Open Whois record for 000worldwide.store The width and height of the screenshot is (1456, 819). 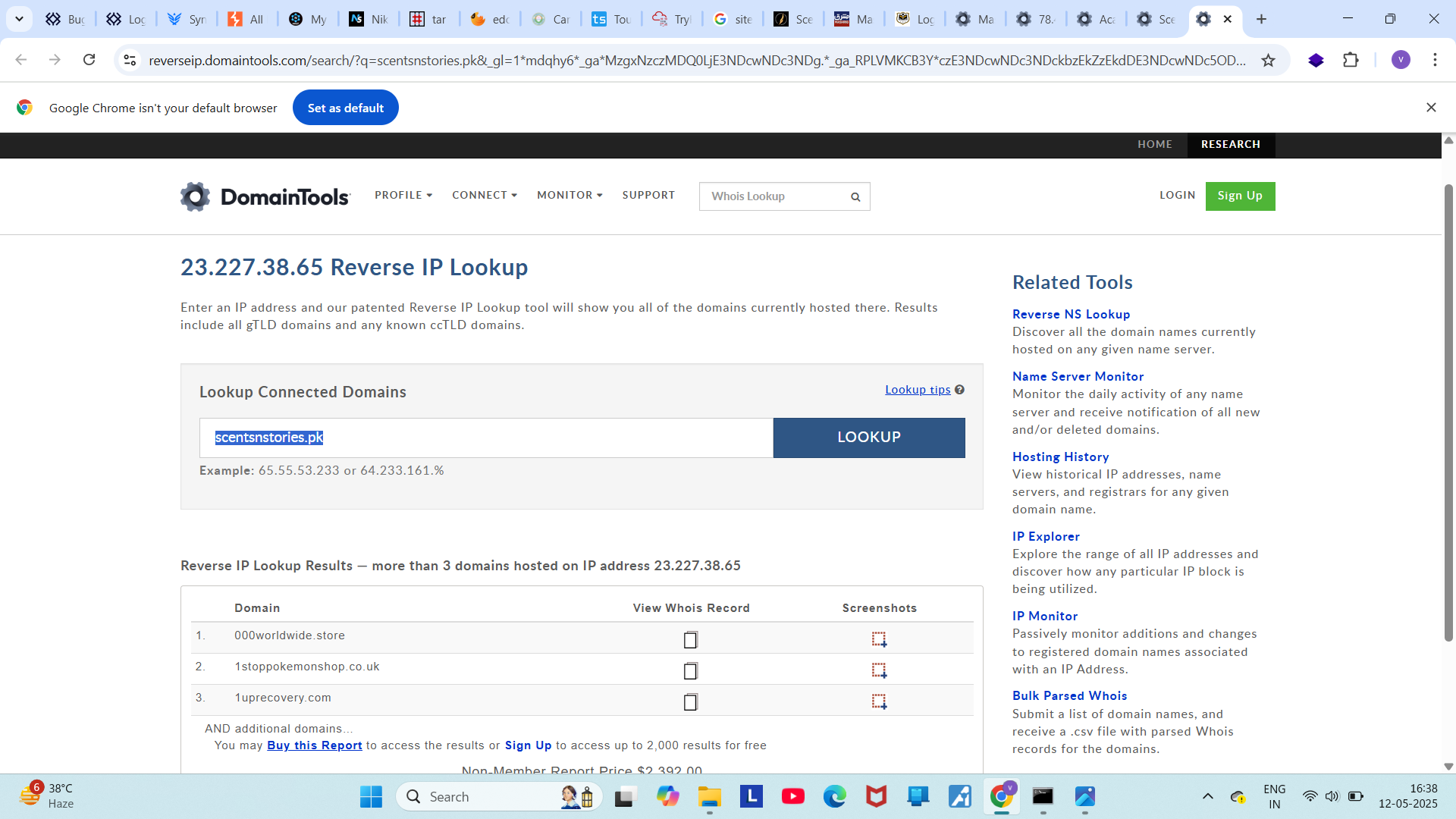690,640
